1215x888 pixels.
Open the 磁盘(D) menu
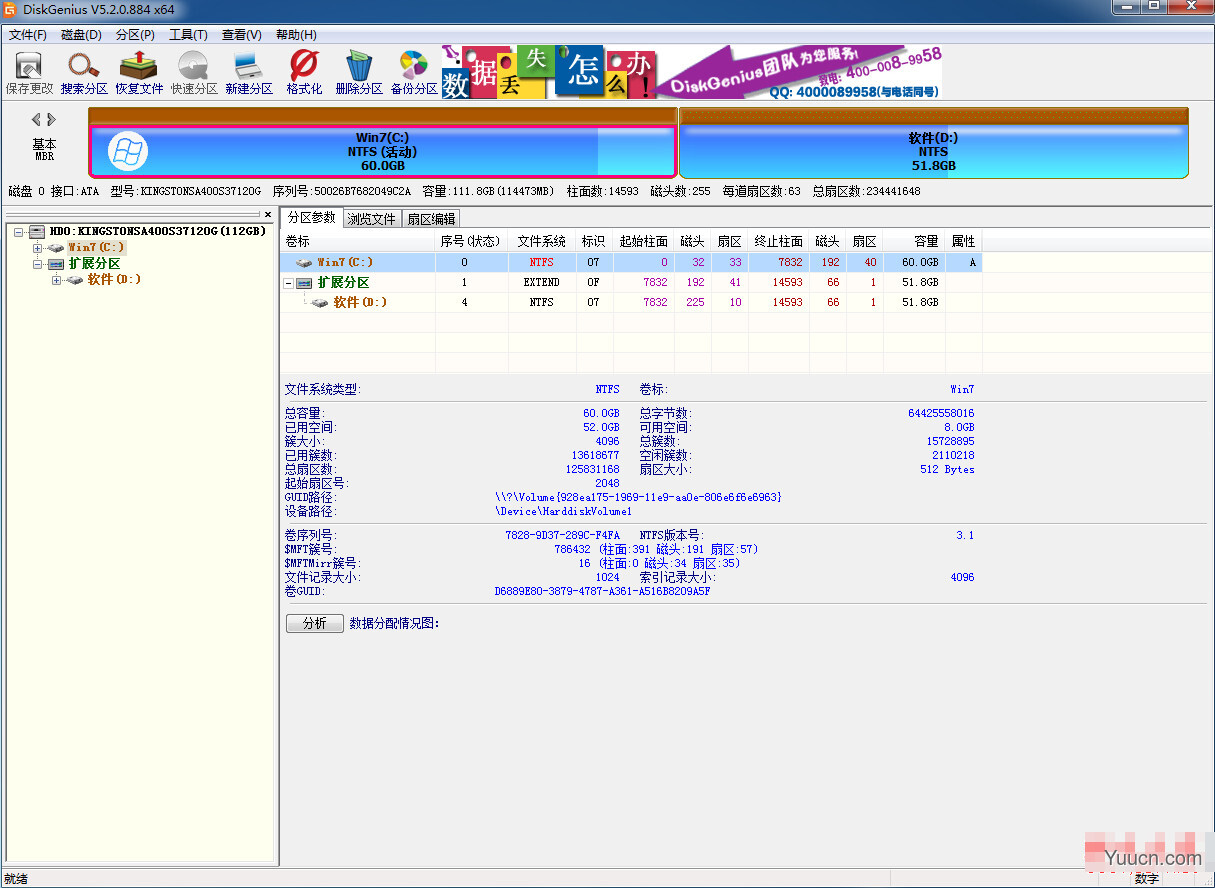82,34
